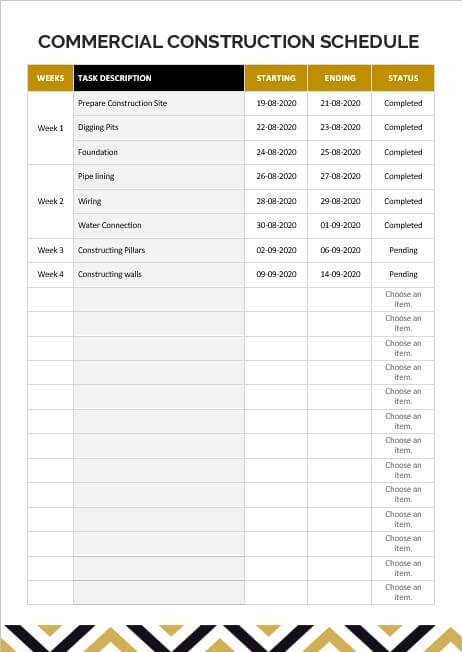Click Water Connection ending date 01-09-2020

[x=340, y=225]
